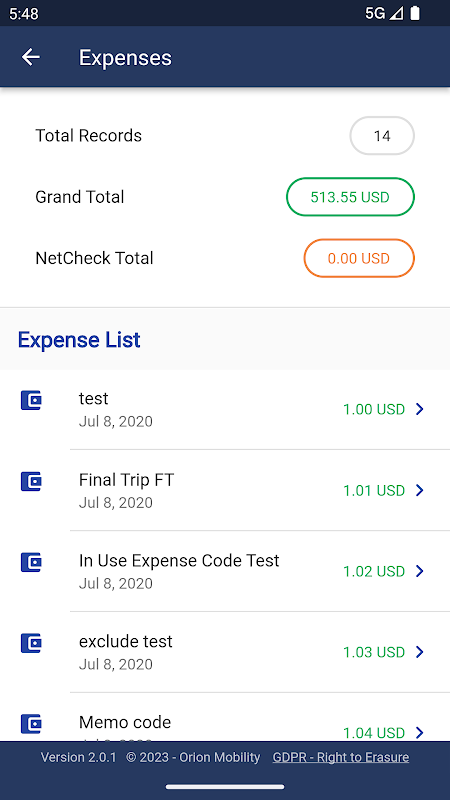Tap the wallet icon beside Final Trip FT
Image resolution: width=450 pixels, height=800 pixels.
pyautogui.click(x=31, y=481)
